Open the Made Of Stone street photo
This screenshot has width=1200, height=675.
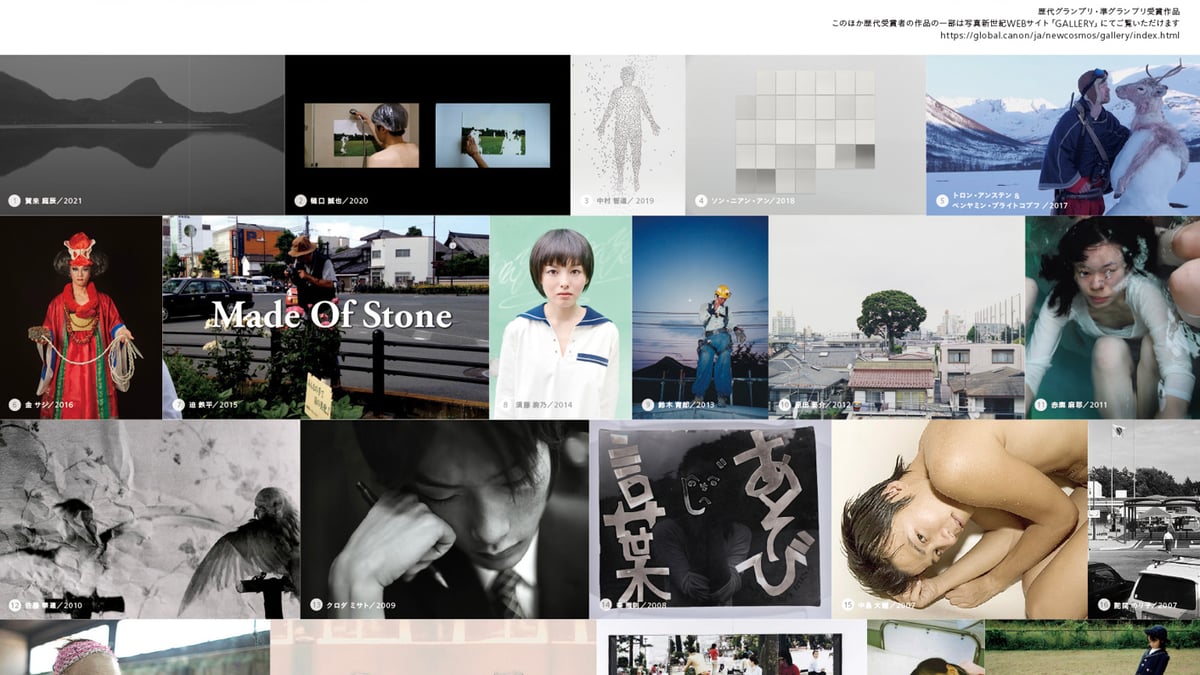[x=326, y=317]
